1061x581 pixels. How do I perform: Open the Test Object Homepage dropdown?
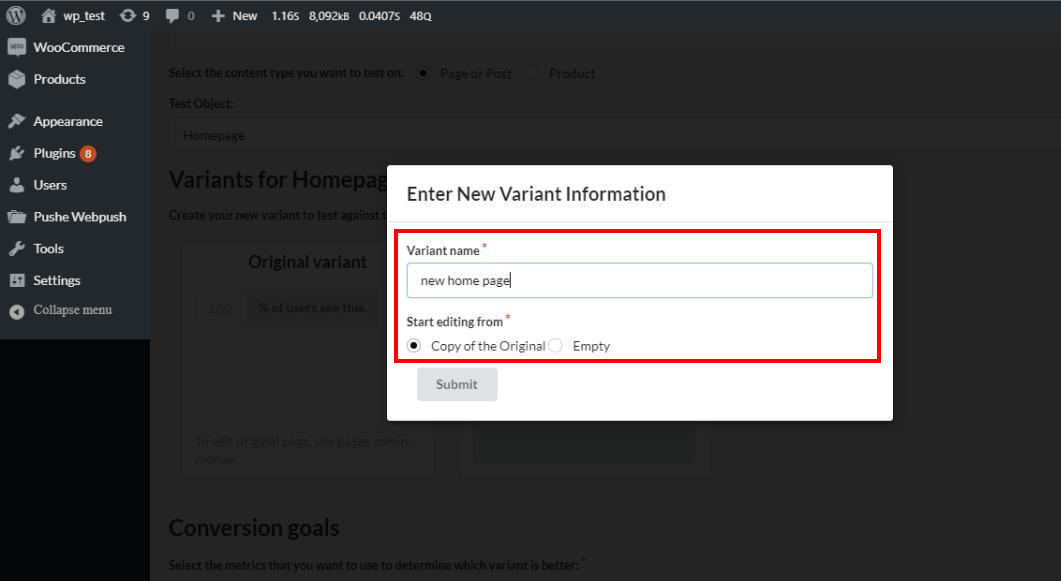pyautogui.click(x=614, y=135)
